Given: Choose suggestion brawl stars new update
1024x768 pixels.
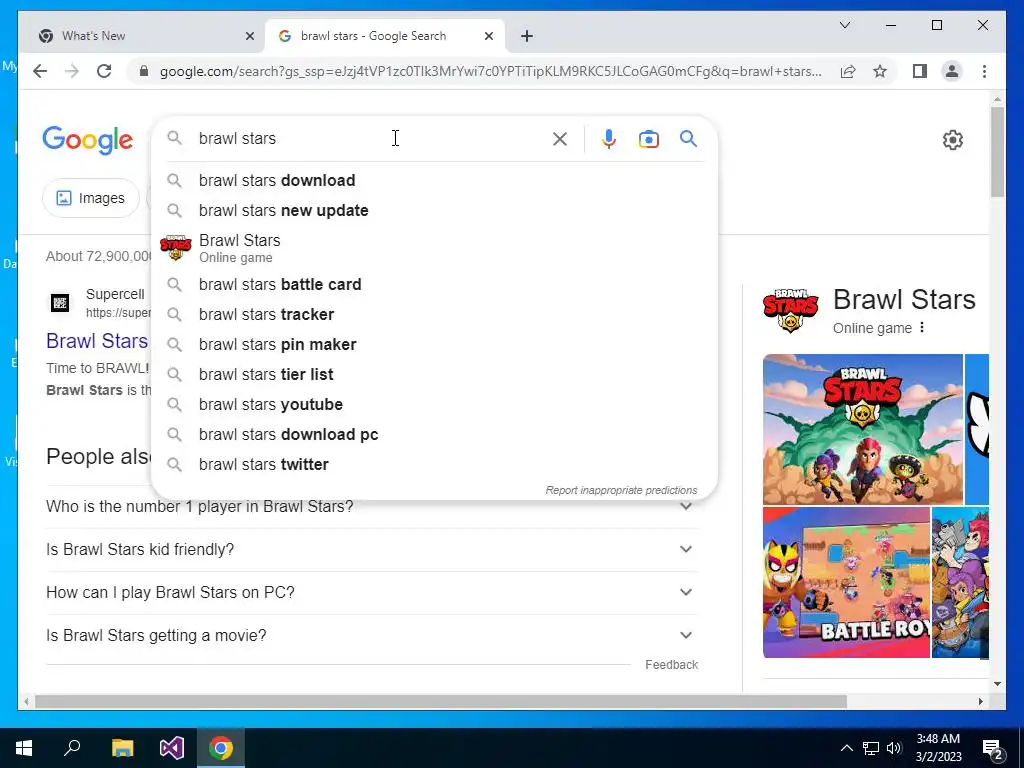Looking at the screenshot, I should point(434,210).
